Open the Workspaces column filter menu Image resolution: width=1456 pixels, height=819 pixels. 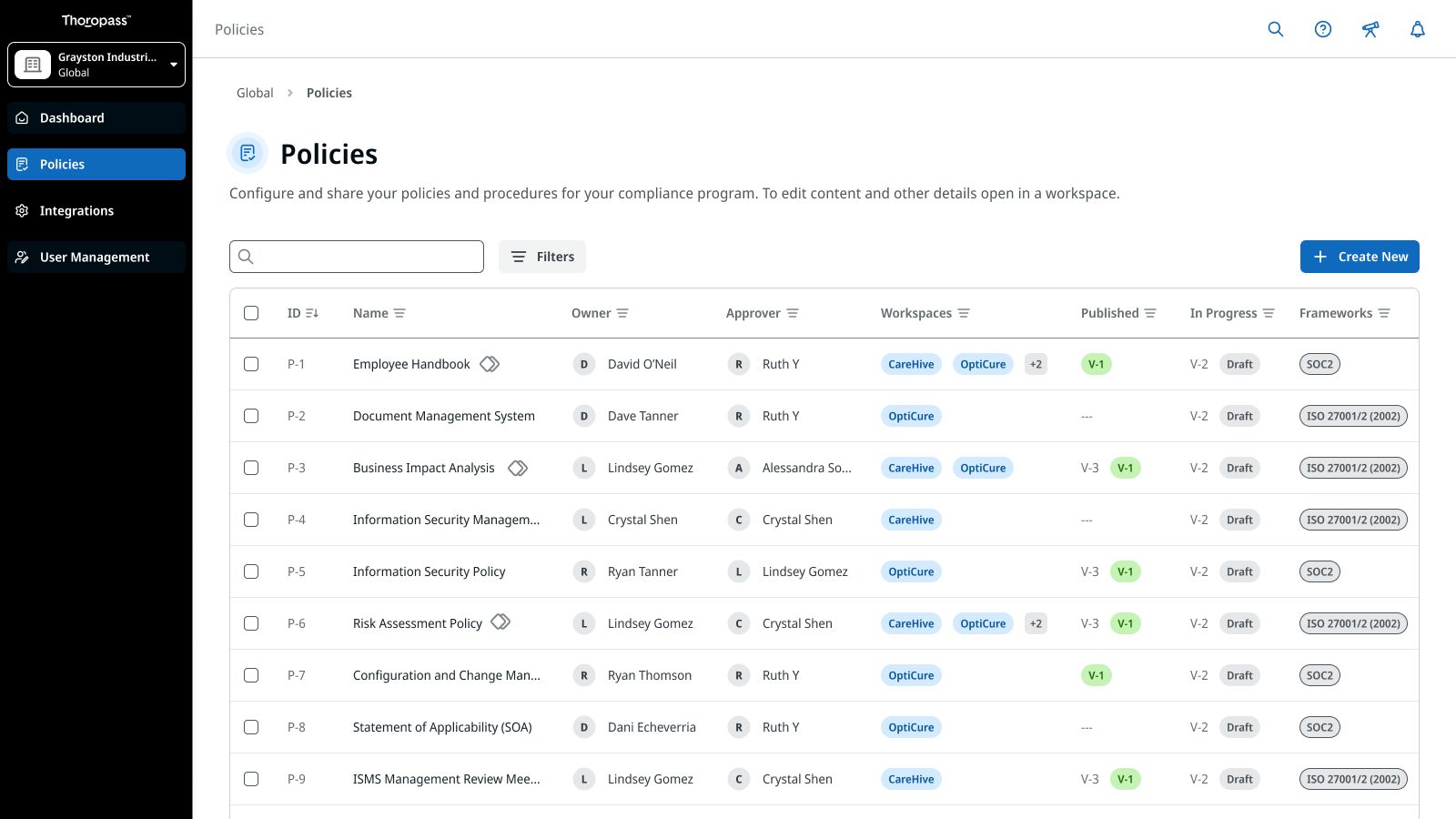click(964, 313)
